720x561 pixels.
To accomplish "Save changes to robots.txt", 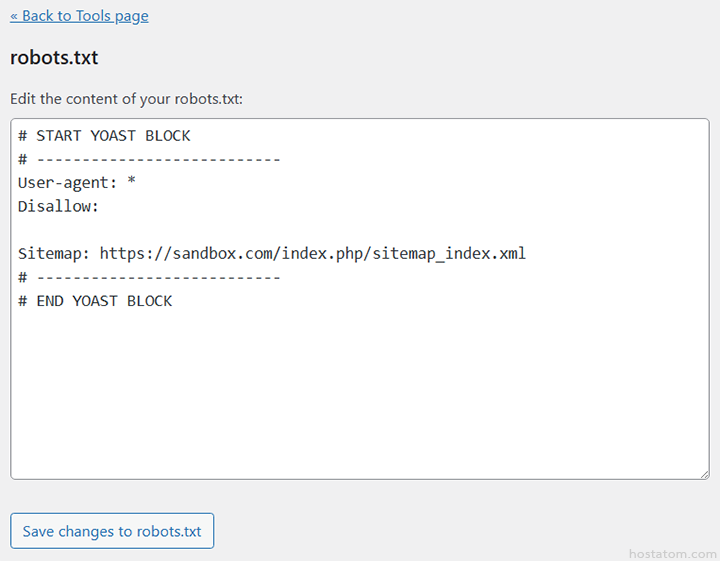I will click(112, 531).
